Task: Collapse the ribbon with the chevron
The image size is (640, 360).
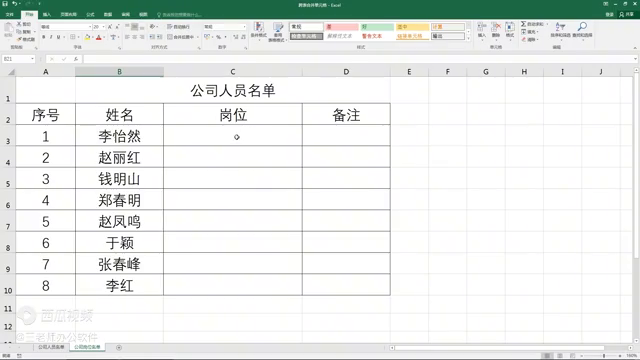Action: point(635,48)
